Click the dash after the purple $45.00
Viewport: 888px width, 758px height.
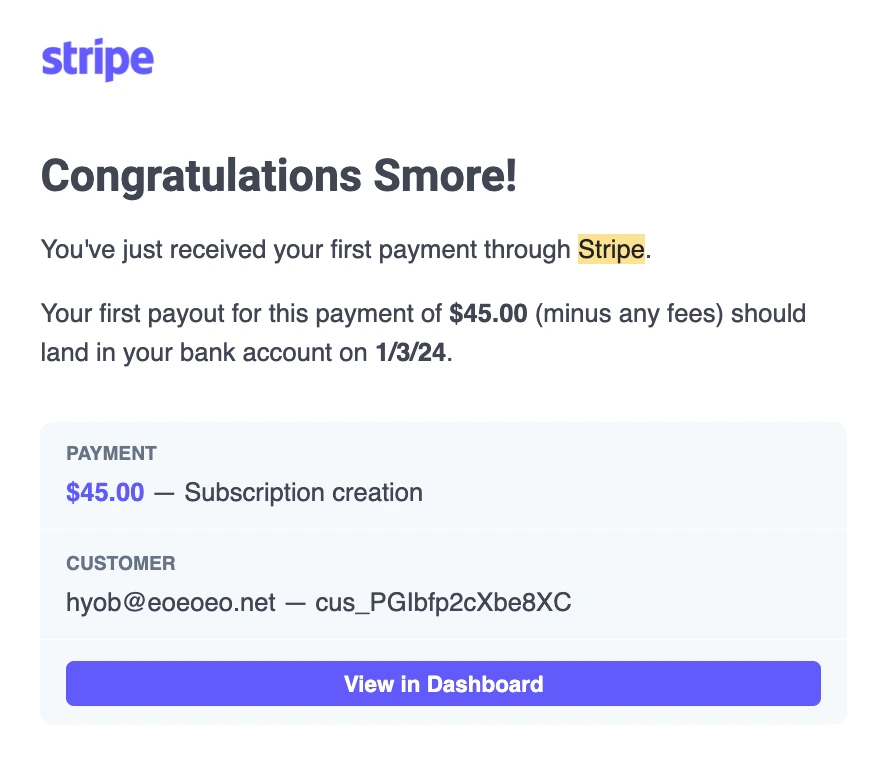(164, 493)
